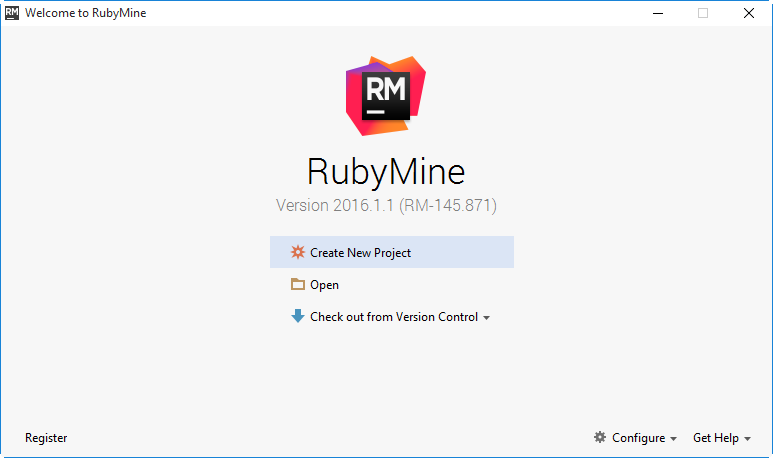Expand the Version Control dropdown arrow
This screenshot has height=458, width=773.
(487, 318)
